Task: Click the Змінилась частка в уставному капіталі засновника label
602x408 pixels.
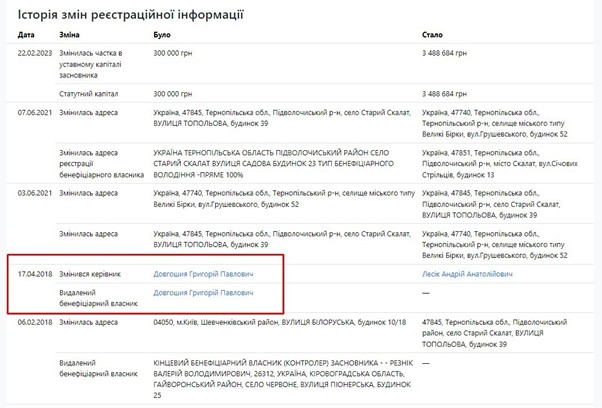Action: (95, 63)
